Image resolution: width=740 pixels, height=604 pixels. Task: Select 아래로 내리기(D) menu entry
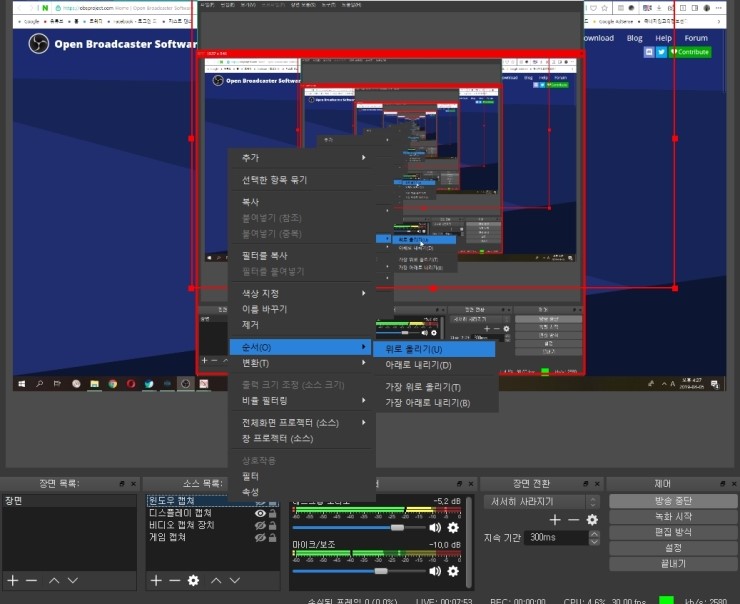point(434,365)
